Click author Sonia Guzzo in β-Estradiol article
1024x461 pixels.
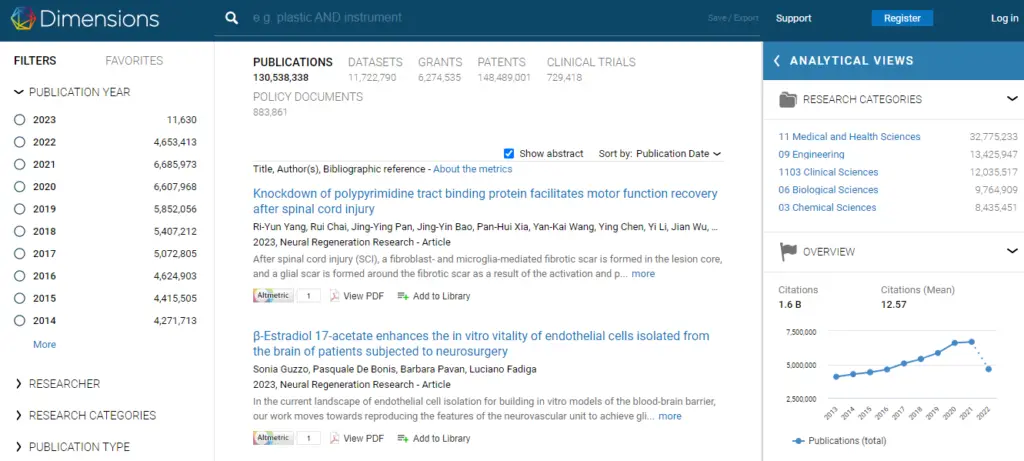tap(280, 369)
